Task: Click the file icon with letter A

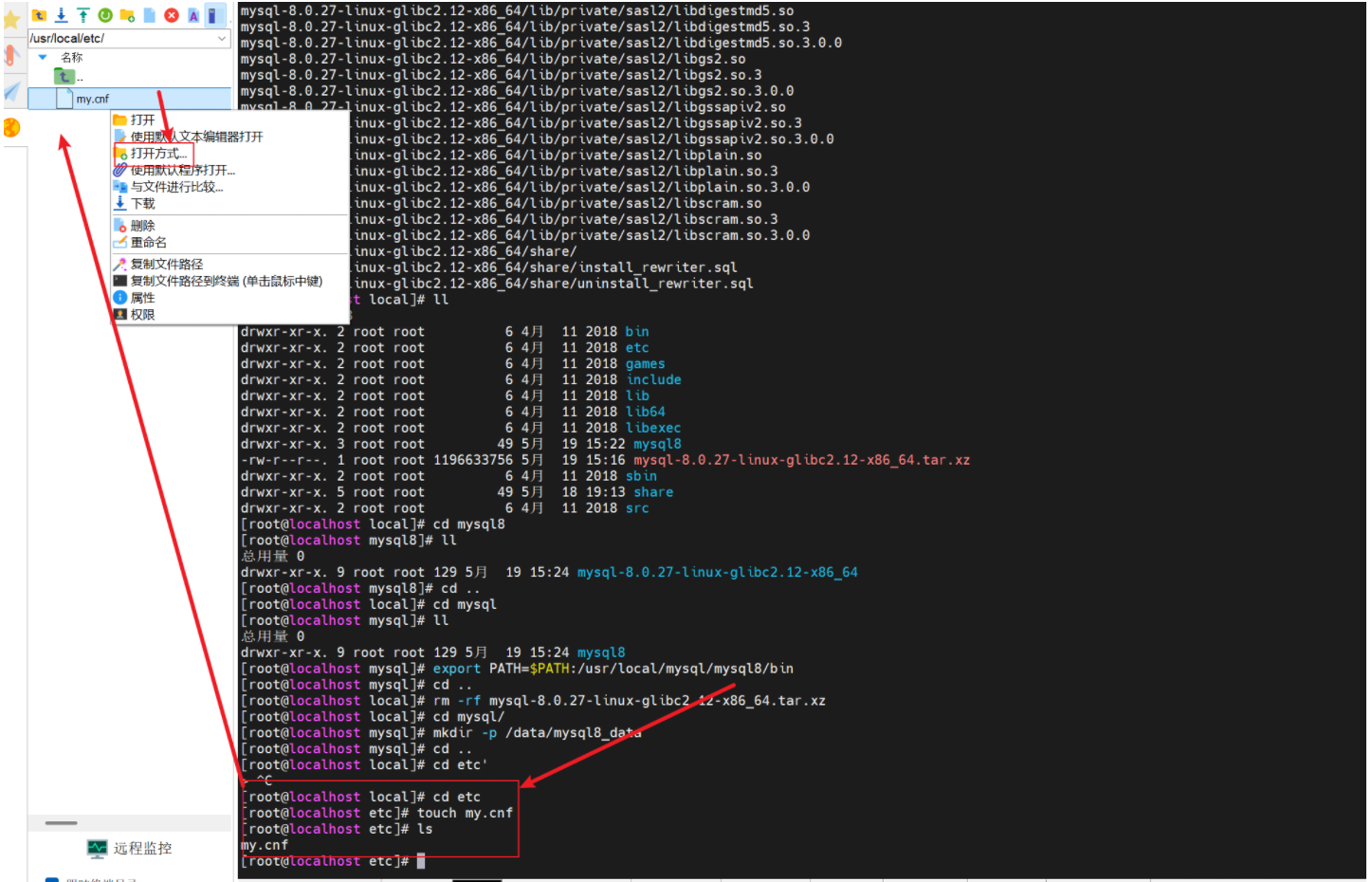Action: coord(193,15)
